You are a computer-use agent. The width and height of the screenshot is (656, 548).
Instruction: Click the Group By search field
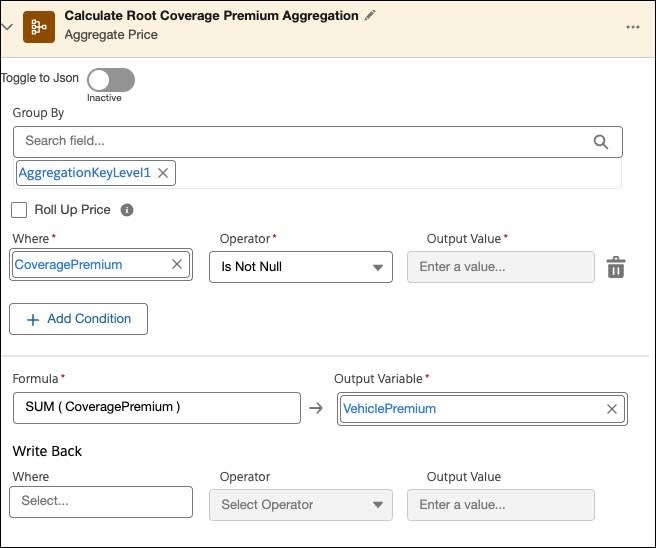point(318,142)
